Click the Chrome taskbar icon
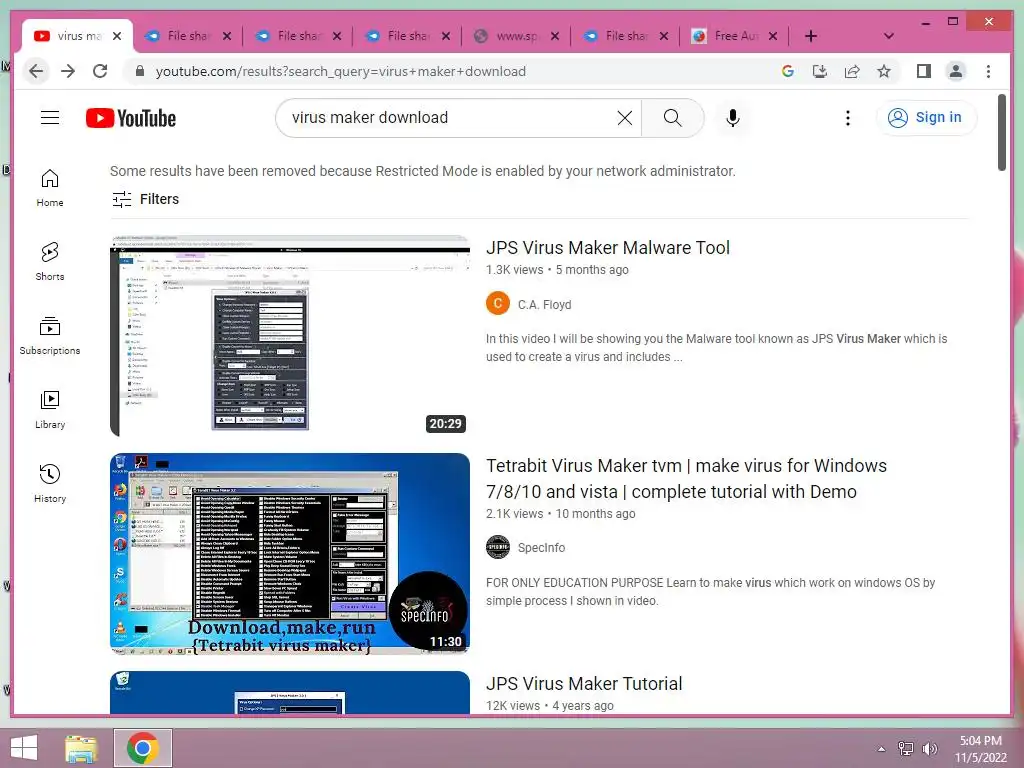The height and width of the screenshot is (768, 1024). [x=143, y=748]
